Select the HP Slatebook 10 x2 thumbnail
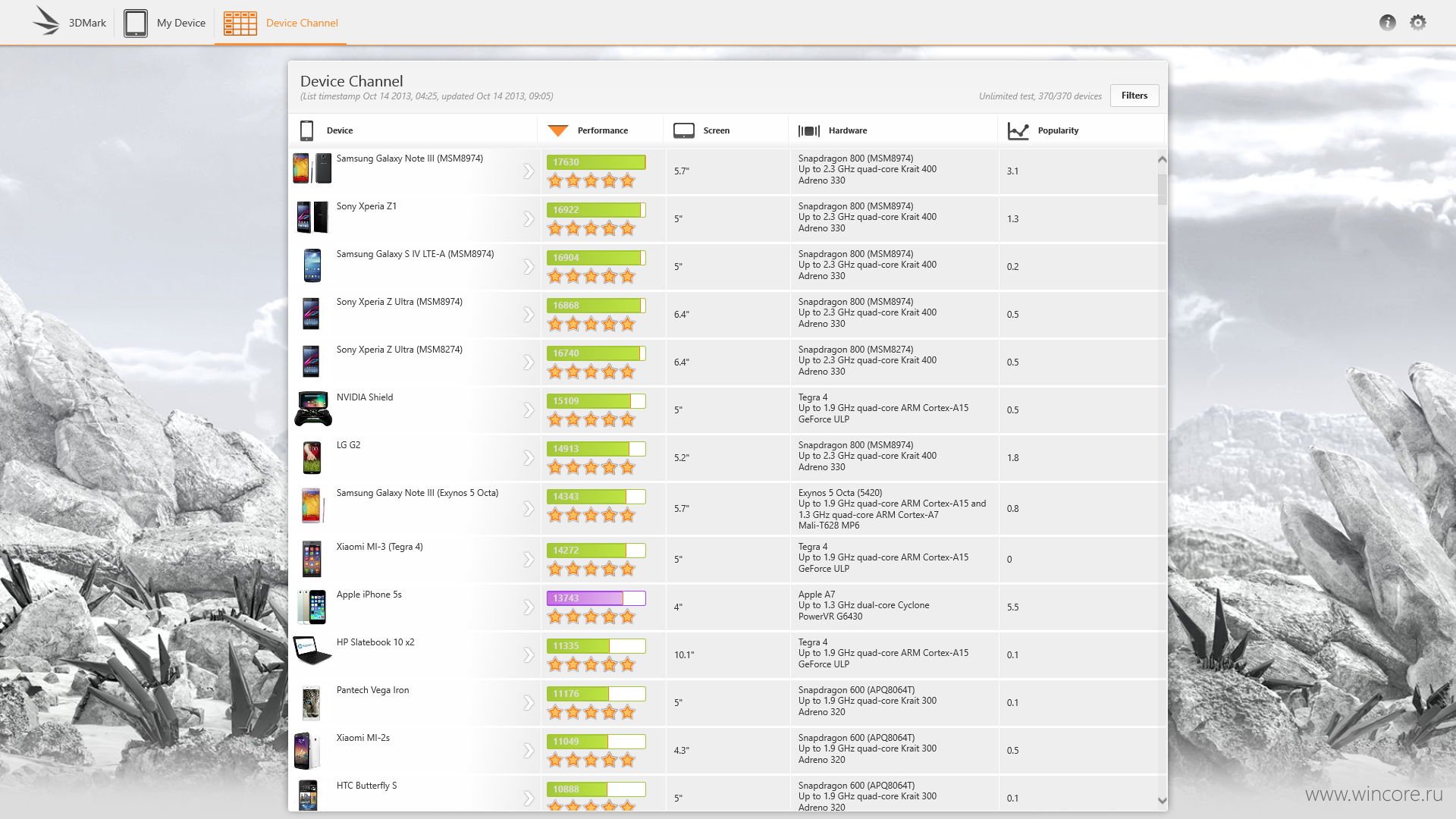This screenshot has height=819, width=1456. [312, 651]
